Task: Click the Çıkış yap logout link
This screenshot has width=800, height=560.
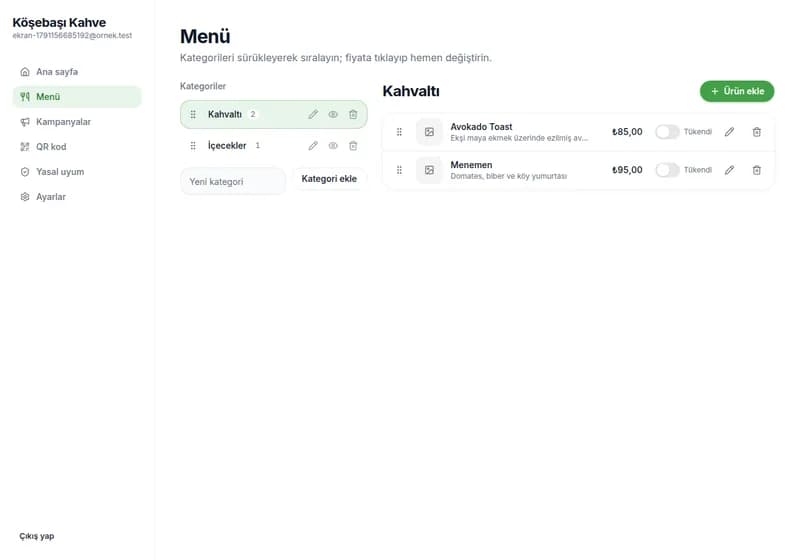Action: pos(37,536)
